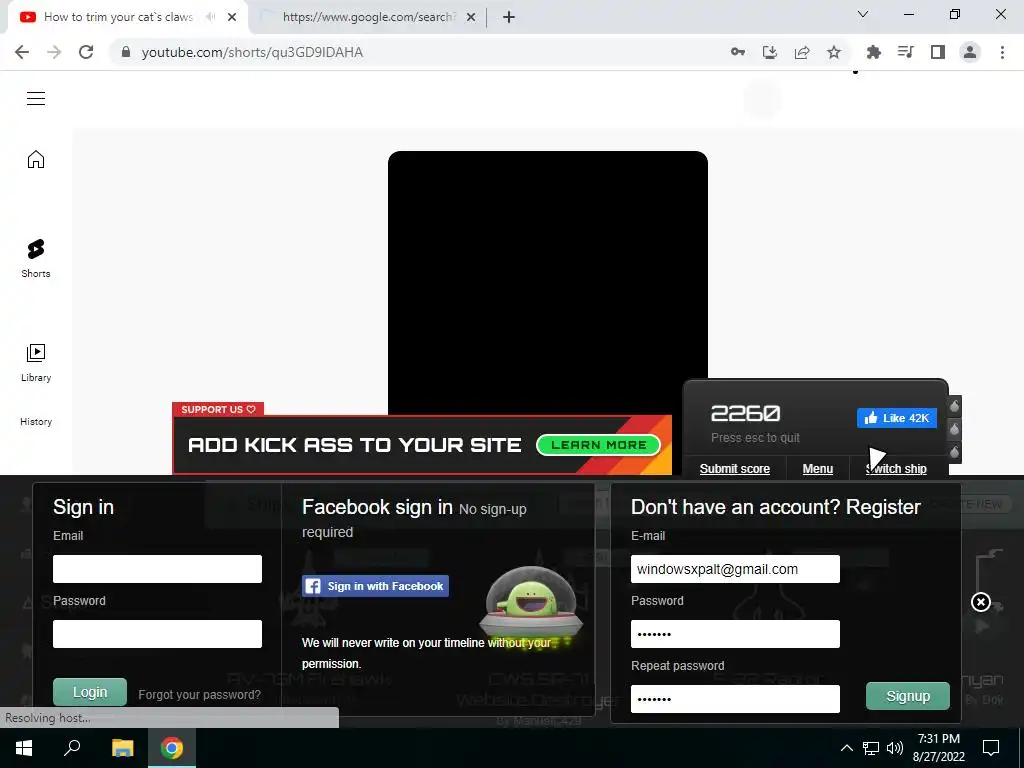Click the Register Password field
This screenshot has width=1024, height=768.
point(735,634)
